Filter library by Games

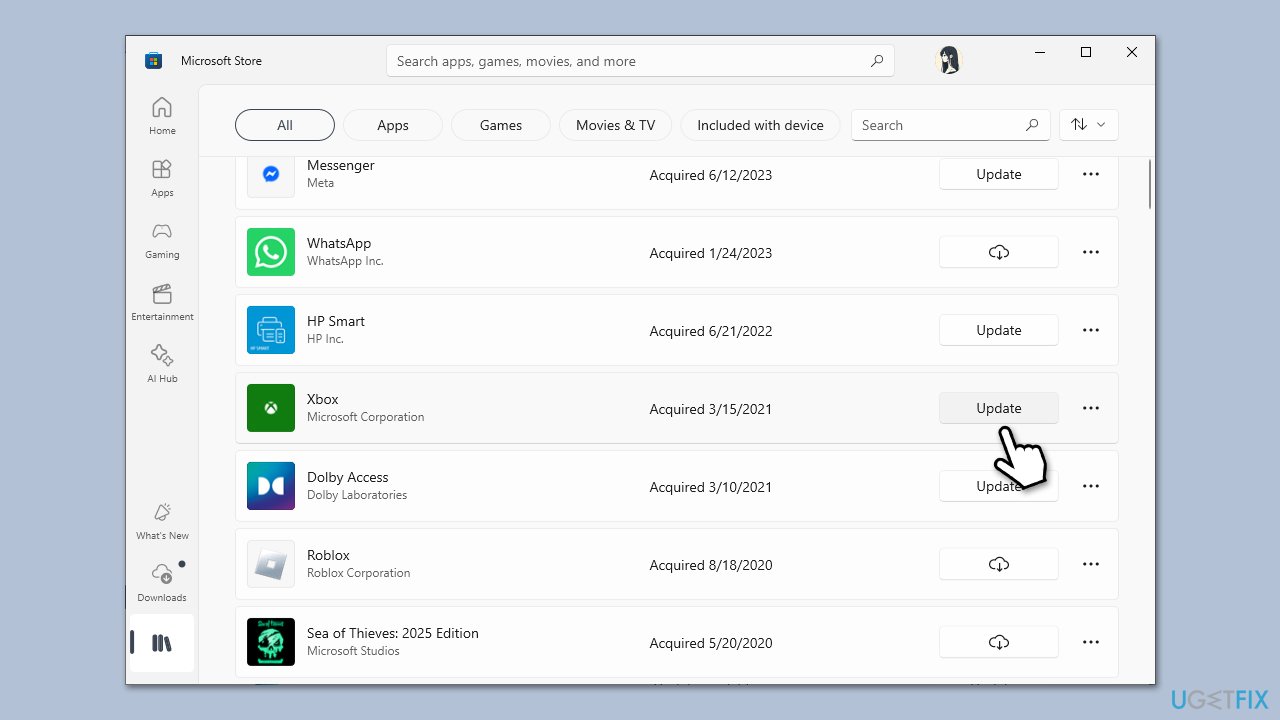click(x=500, y=124)
